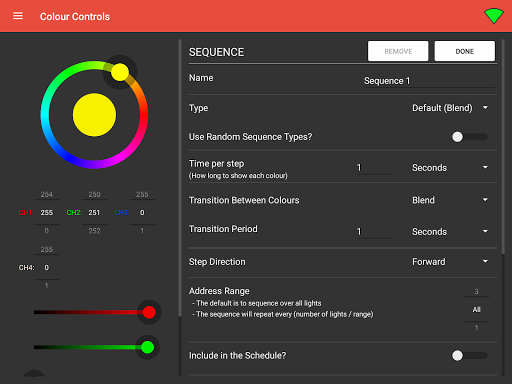
Task: Click the CH1: label
Action: pyautogui.click(x=26, y=212)
